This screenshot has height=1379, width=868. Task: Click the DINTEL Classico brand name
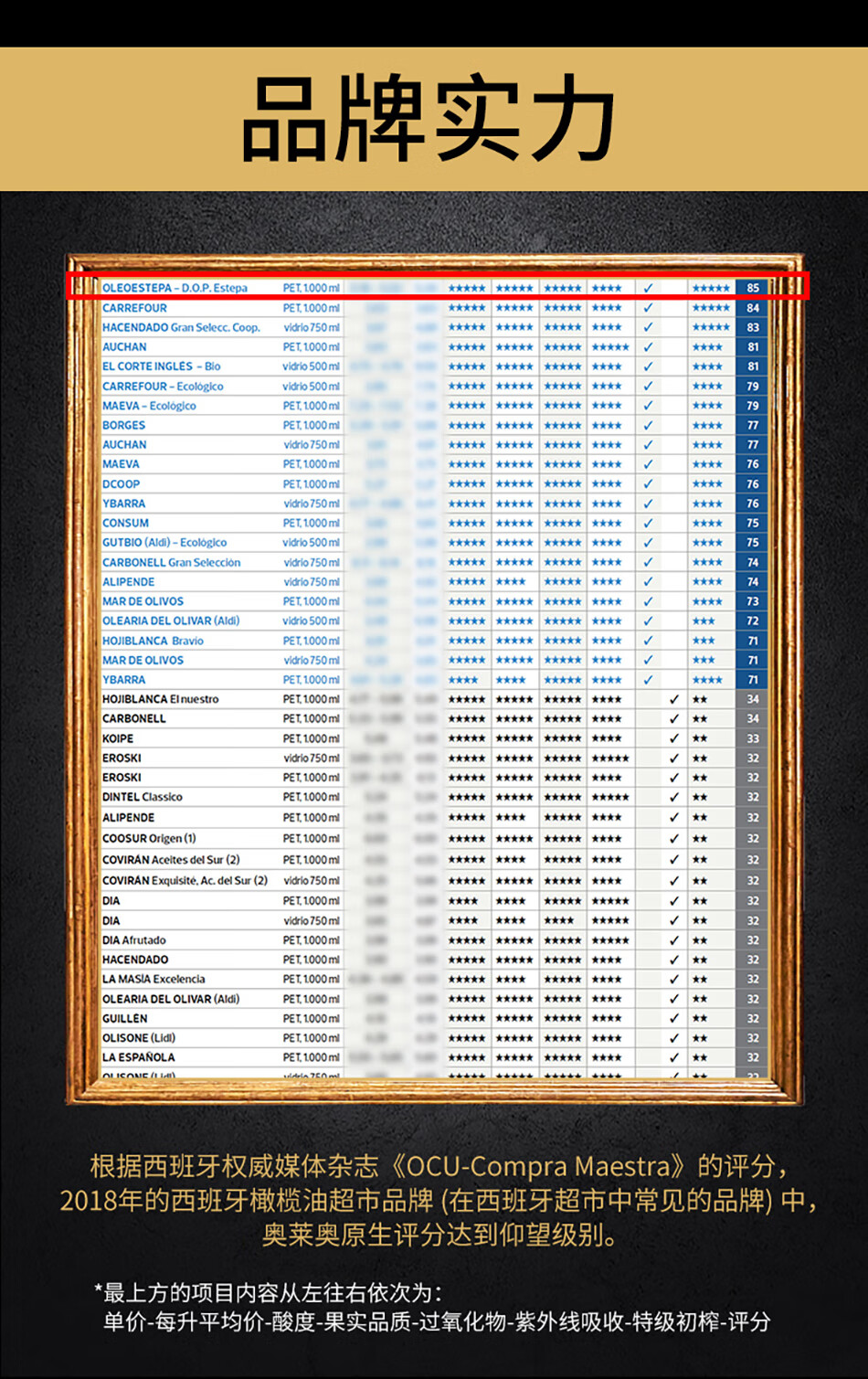click(x=142, y=797)
